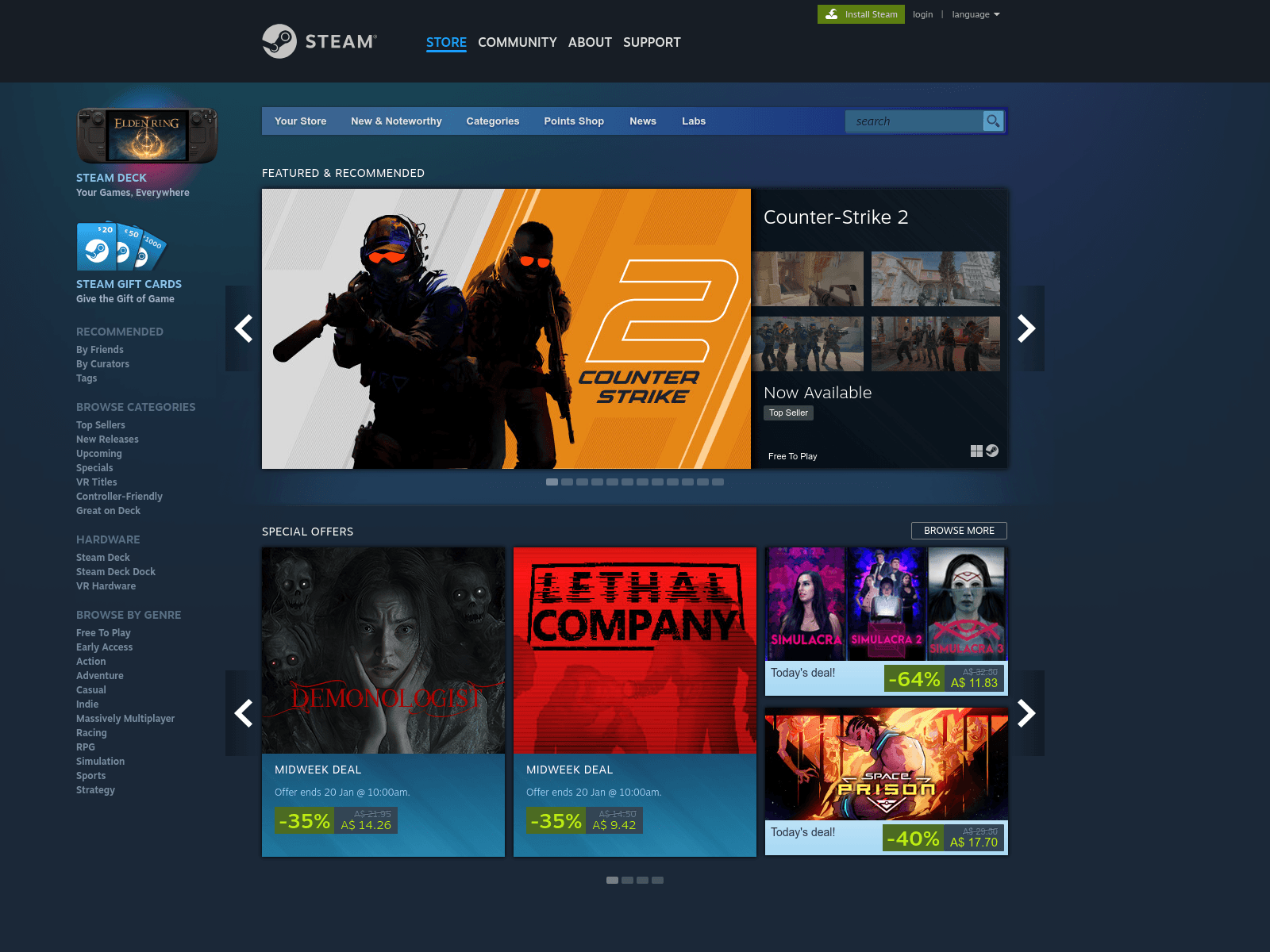Open the Steam Gift Cards image
Image resolution: width=1270 pixels, height=952 pixels.
[121, 247]
